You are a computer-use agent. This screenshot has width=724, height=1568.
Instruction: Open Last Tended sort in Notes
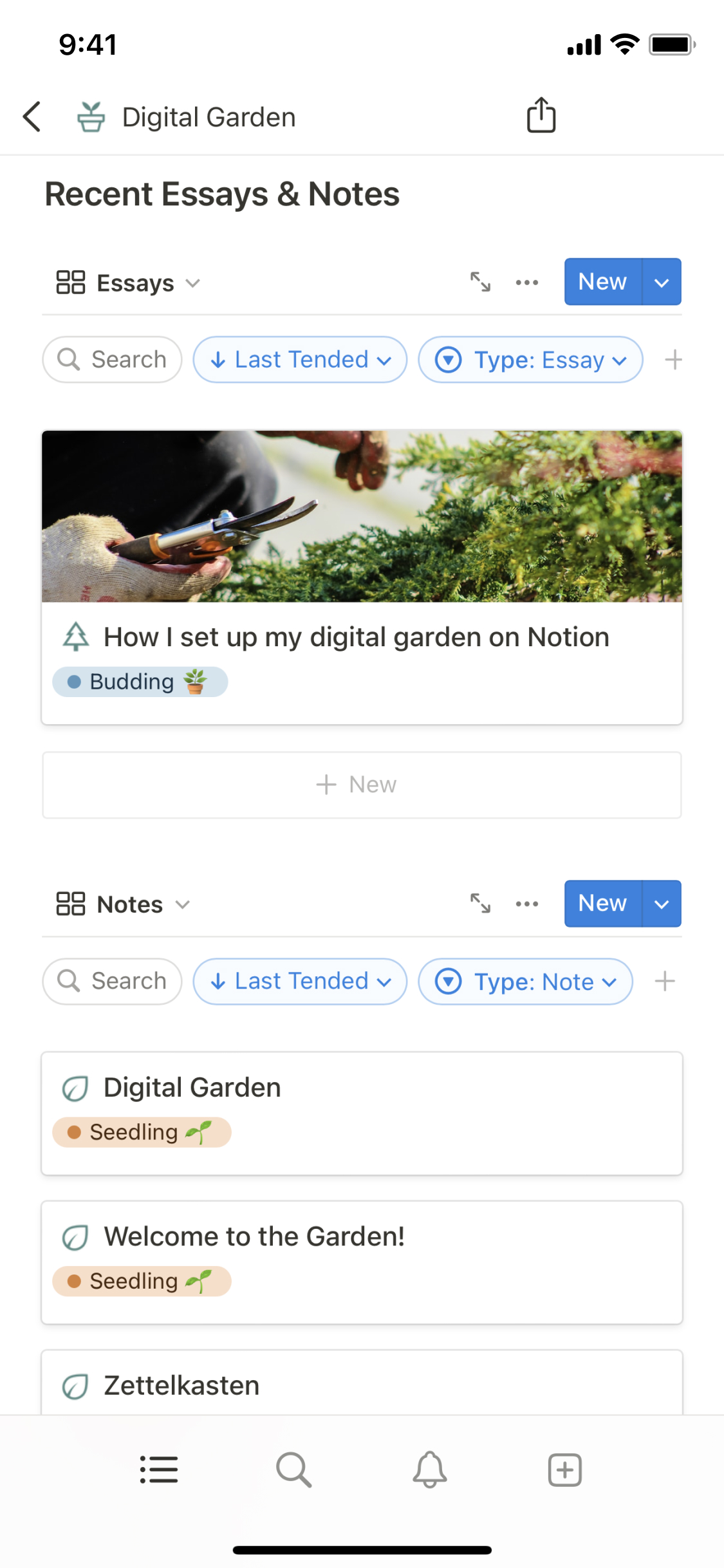(300, 982)
